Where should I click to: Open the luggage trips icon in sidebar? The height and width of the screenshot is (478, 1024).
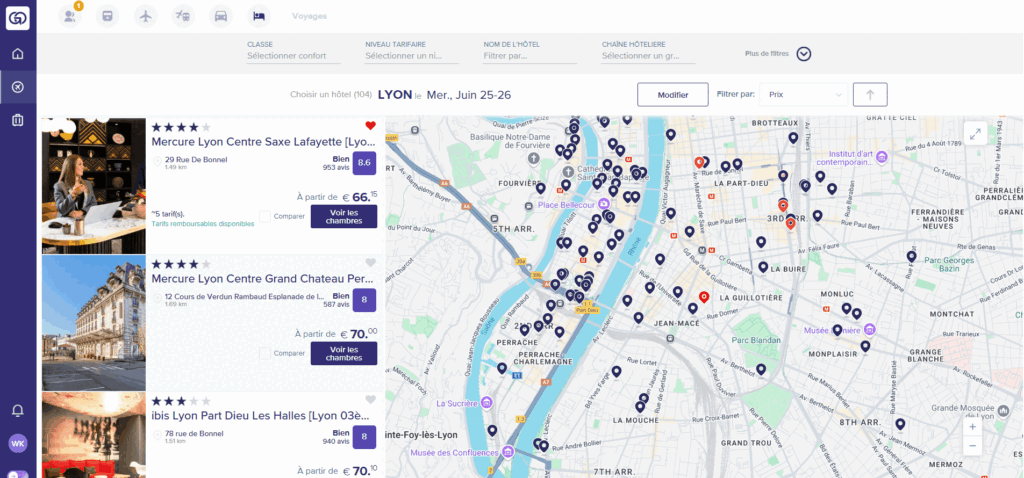(x=18, y=120)
